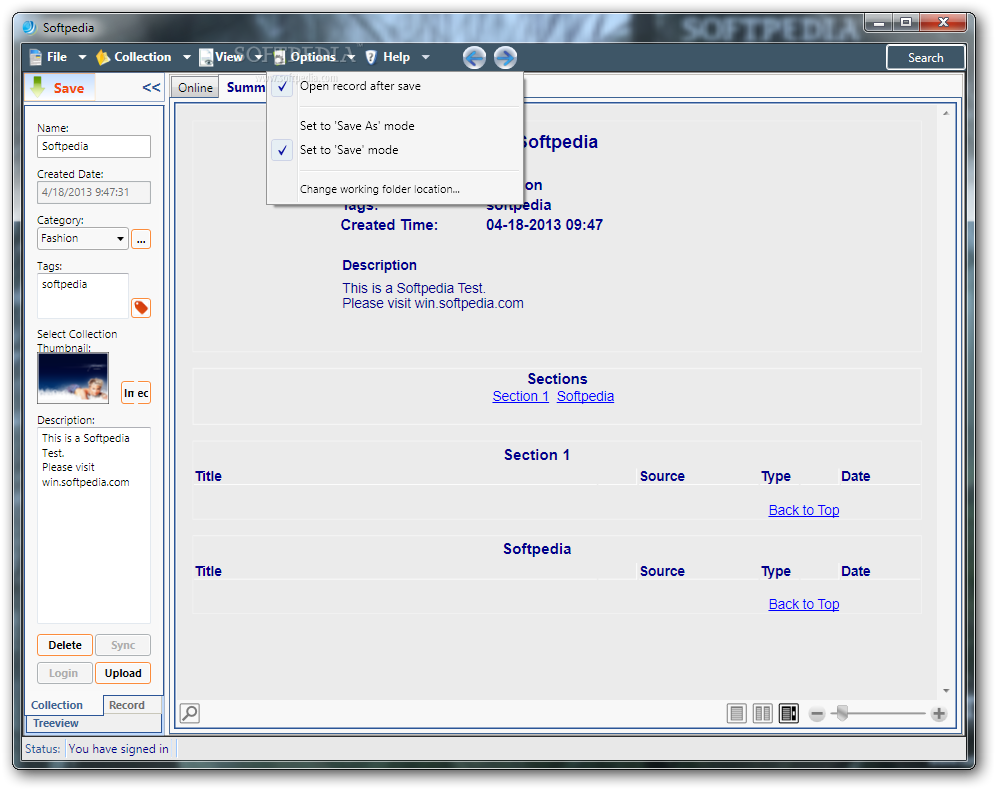This screenshot has width=996, height=790.
Task: Follow the Softpedia section link
Action: 585,396
